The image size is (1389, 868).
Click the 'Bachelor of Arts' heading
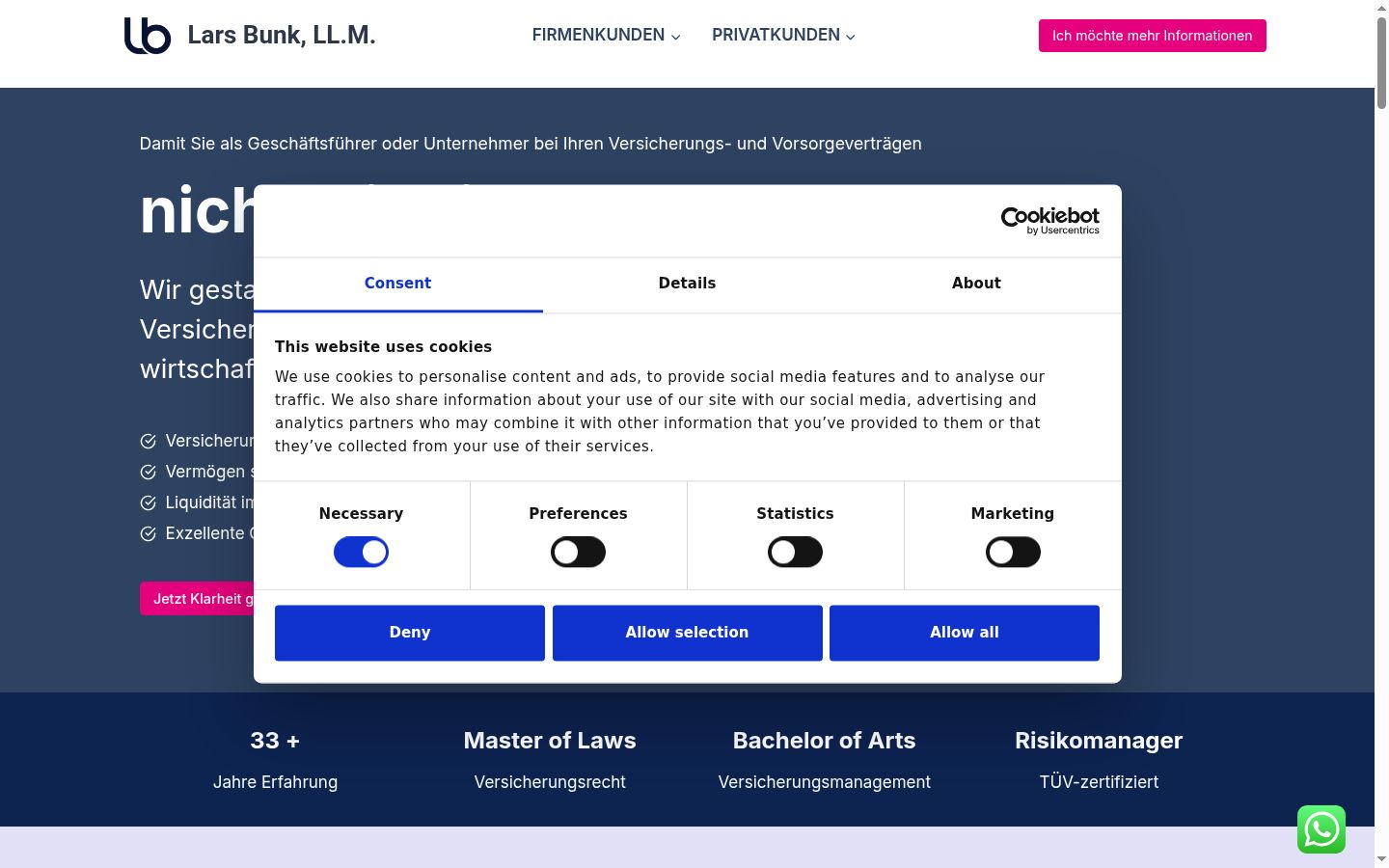825,741
